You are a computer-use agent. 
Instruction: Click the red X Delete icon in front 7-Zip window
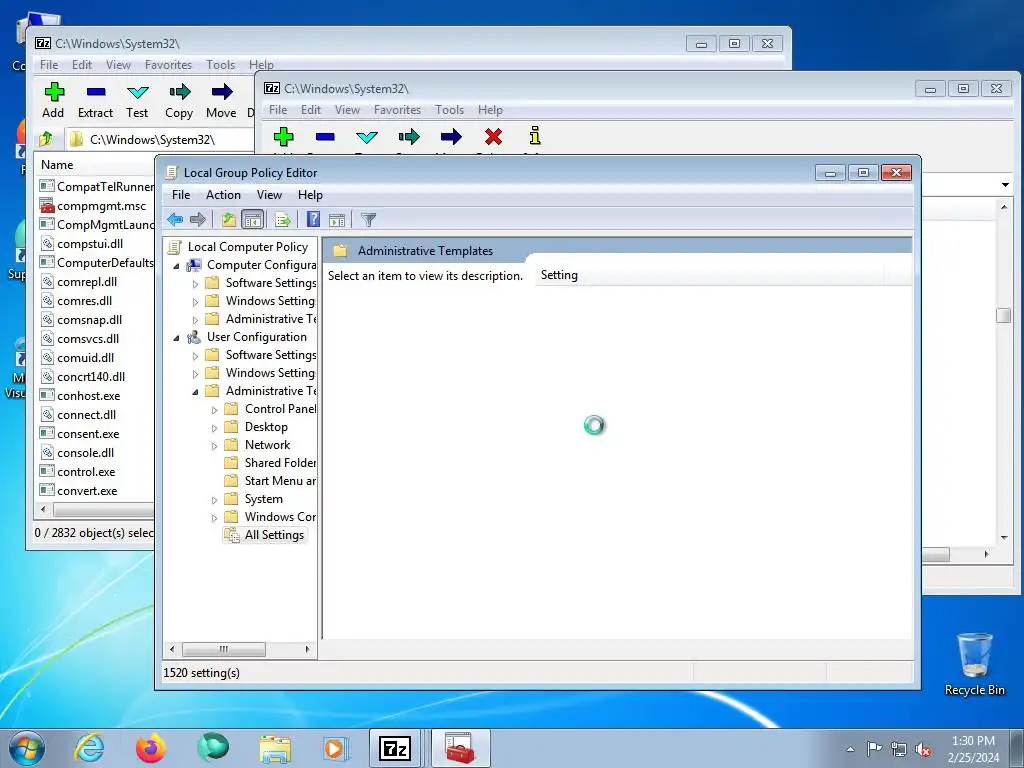(x=494, y=137)
